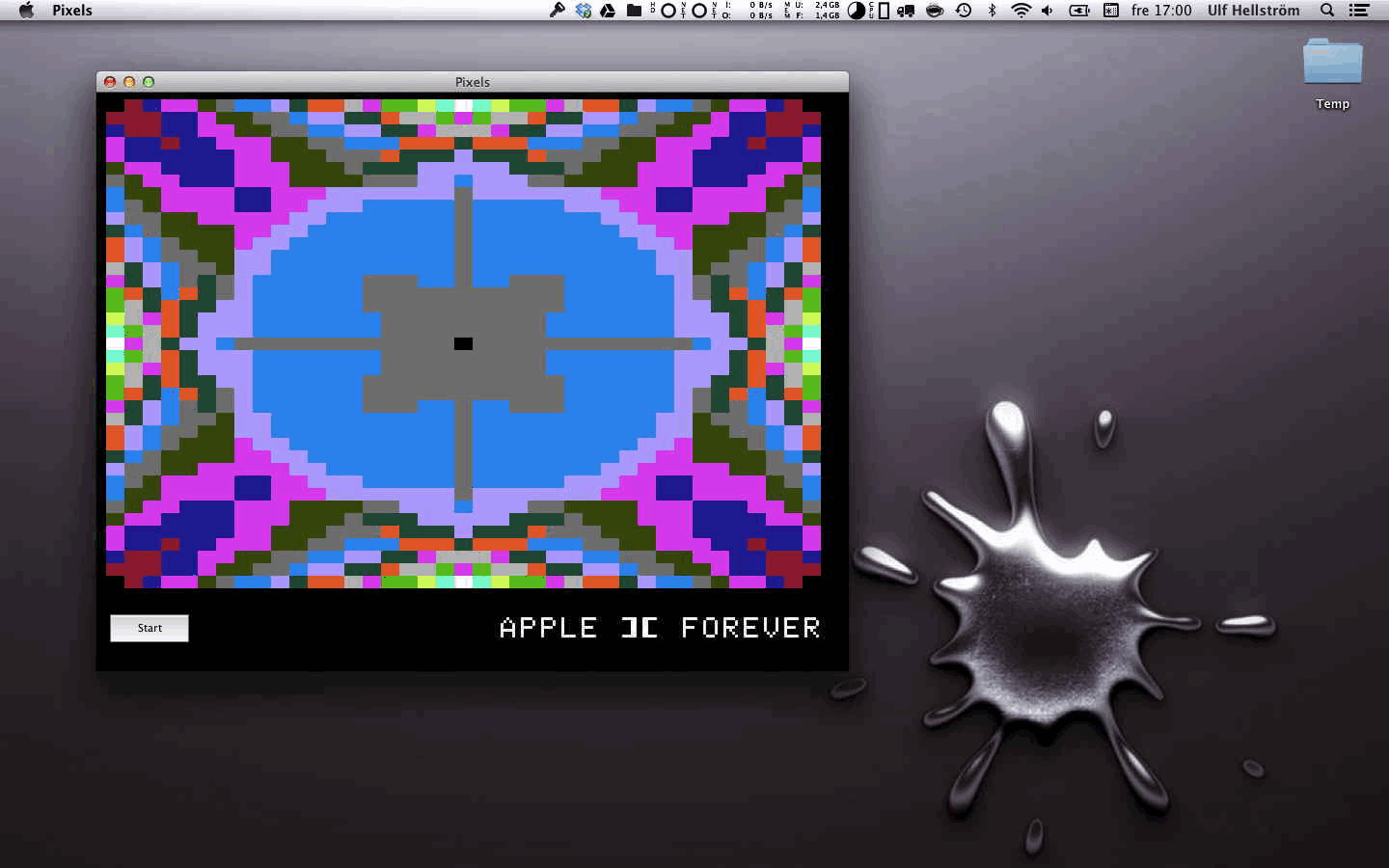Click the Google Drive menu bar icon
Image resolution: width=1389 pixels, height=868 pixels.
[609, 11]
